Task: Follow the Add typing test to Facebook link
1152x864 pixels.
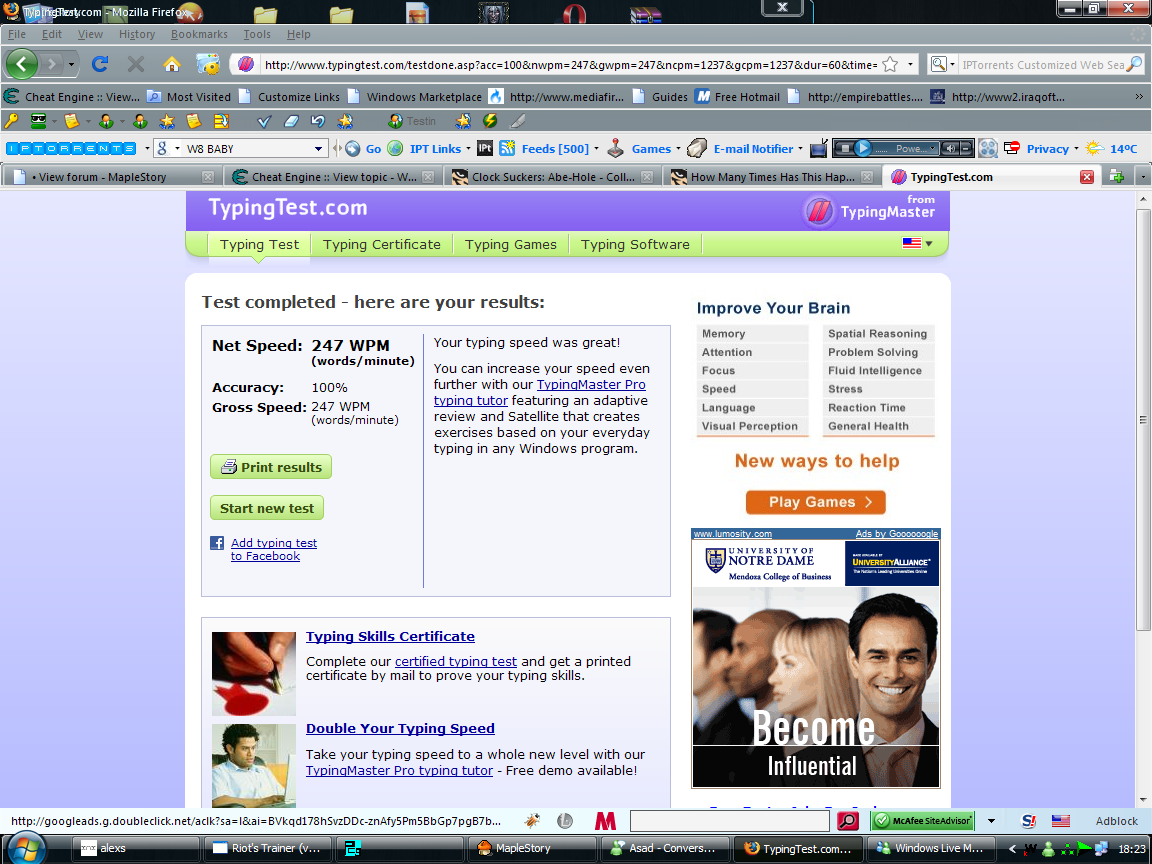Action: [274, 550]
